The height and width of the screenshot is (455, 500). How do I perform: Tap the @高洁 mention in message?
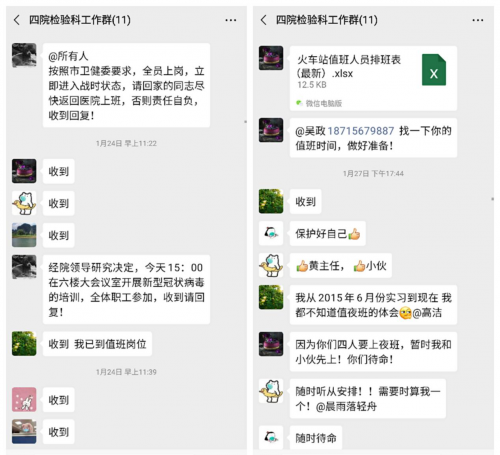(427, 313)
